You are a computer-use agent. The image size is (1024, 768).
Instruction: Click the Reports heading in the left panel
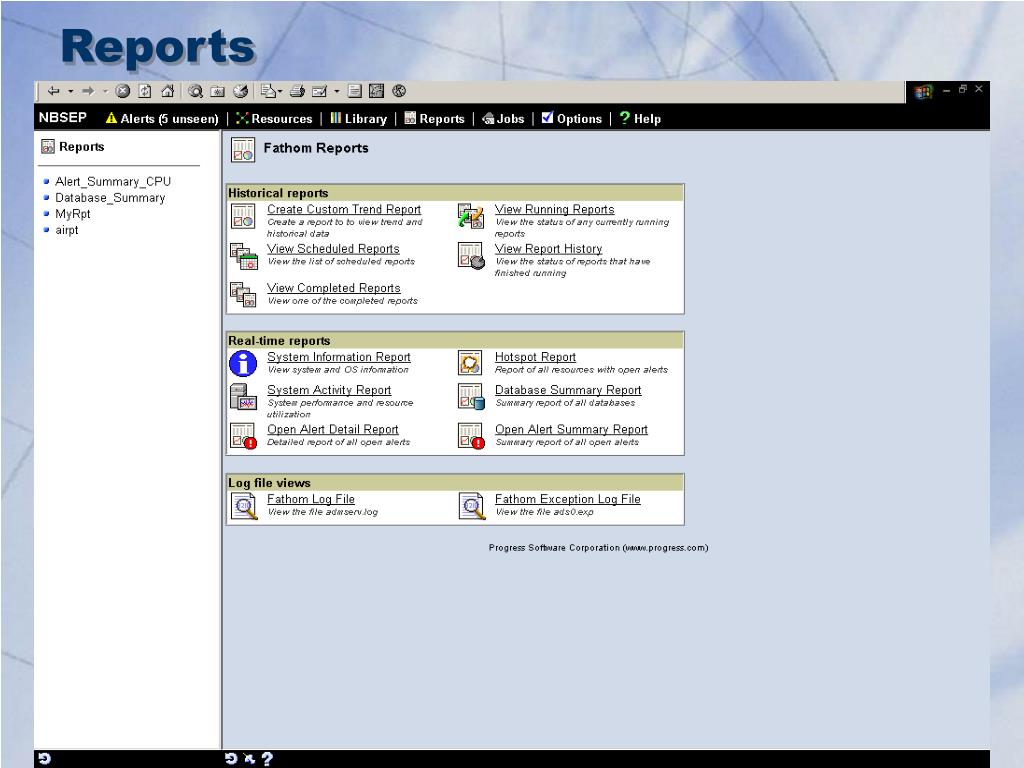82,146
